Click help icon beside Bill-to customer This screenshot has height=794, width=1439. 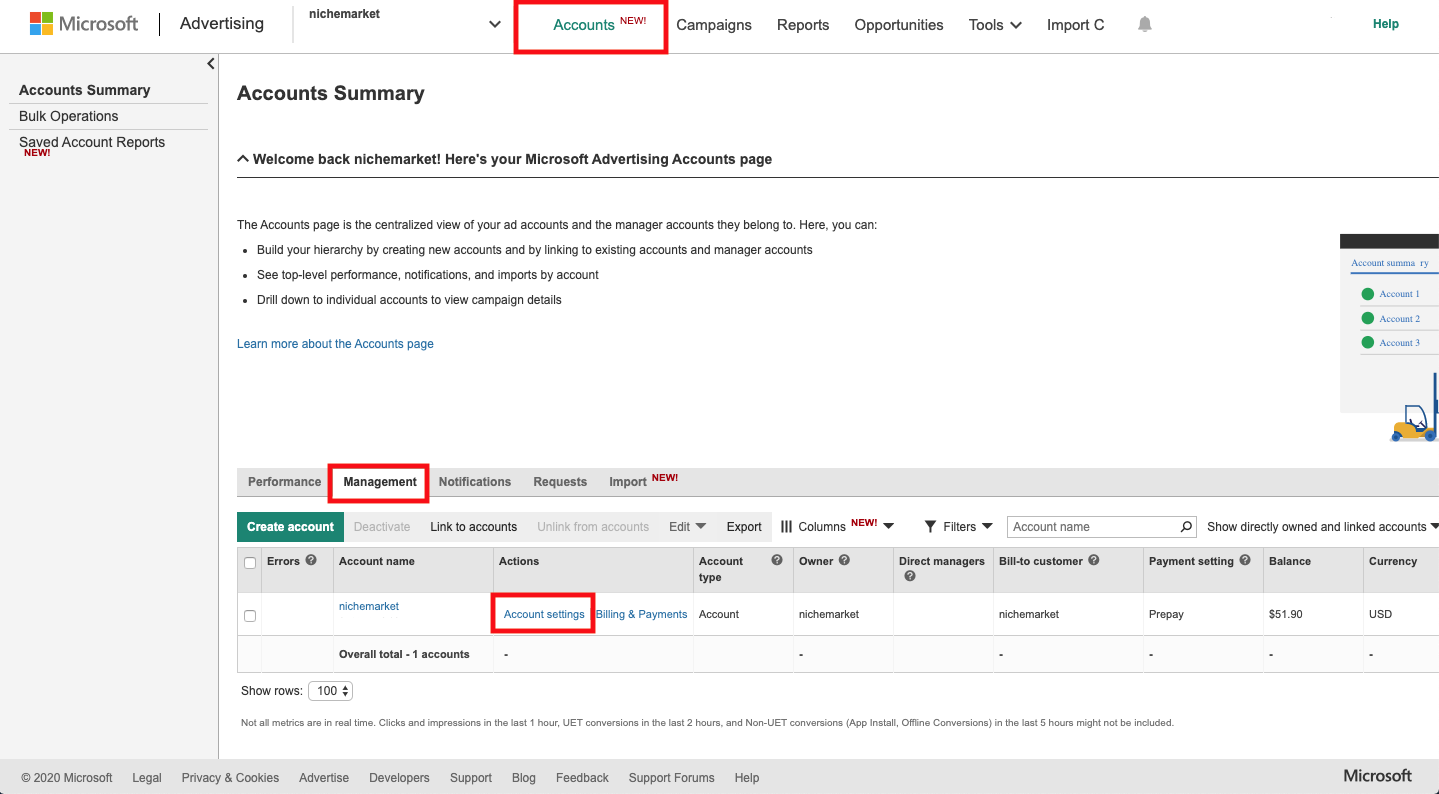click(1094, 561)
